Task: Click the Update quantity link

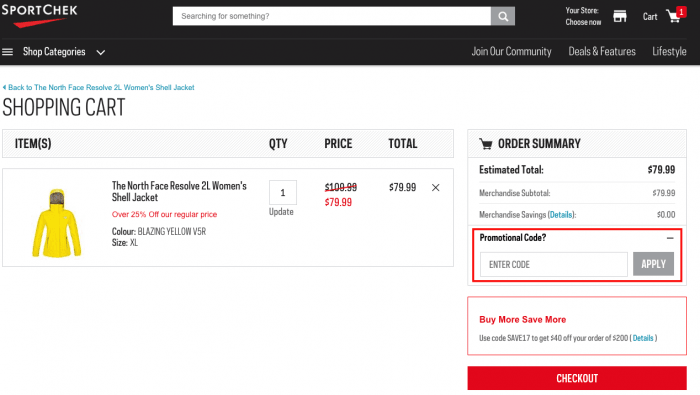Action: point(281,212)
